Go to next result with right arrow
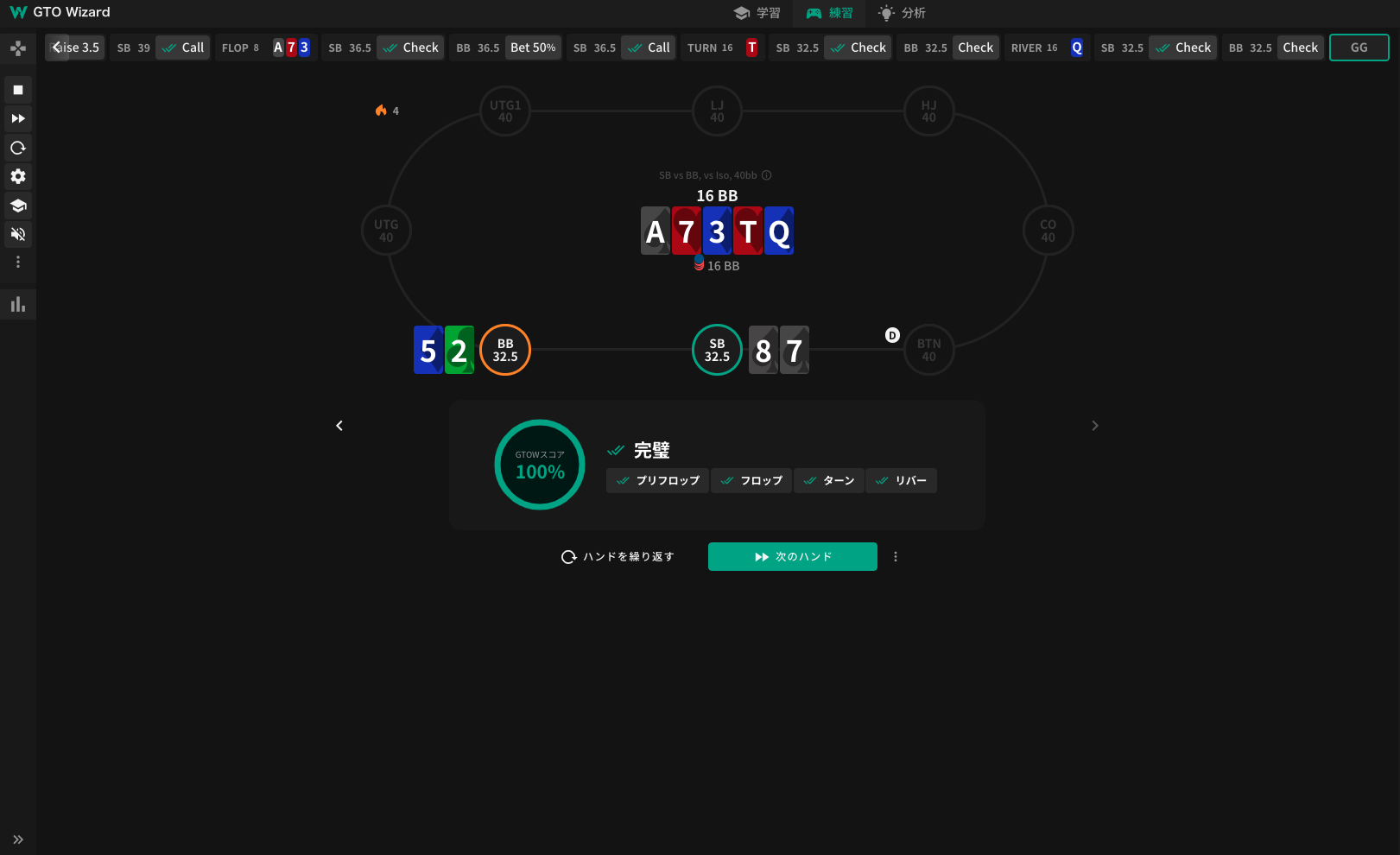The height and width of the screenshot is (855, 1400). pos(1095,426)
